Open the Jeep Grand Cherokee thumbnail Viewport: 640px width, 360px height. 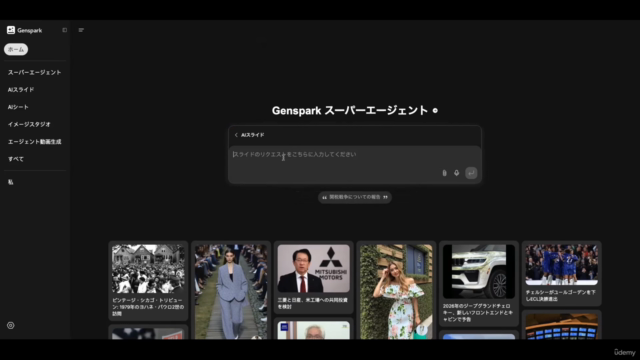(479, 271)
